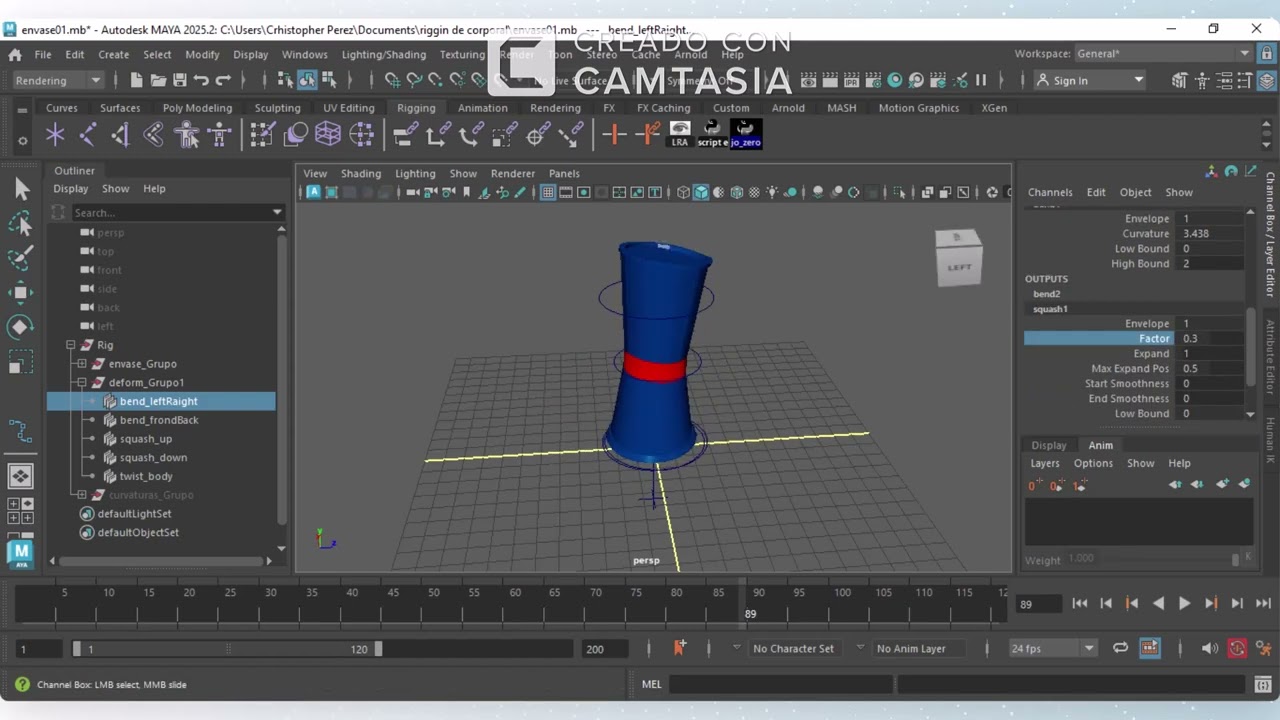Viewport: 1280px width, 720px height.
Task: Click the script e custom shelf button
Action: click(x=713, y=134)
